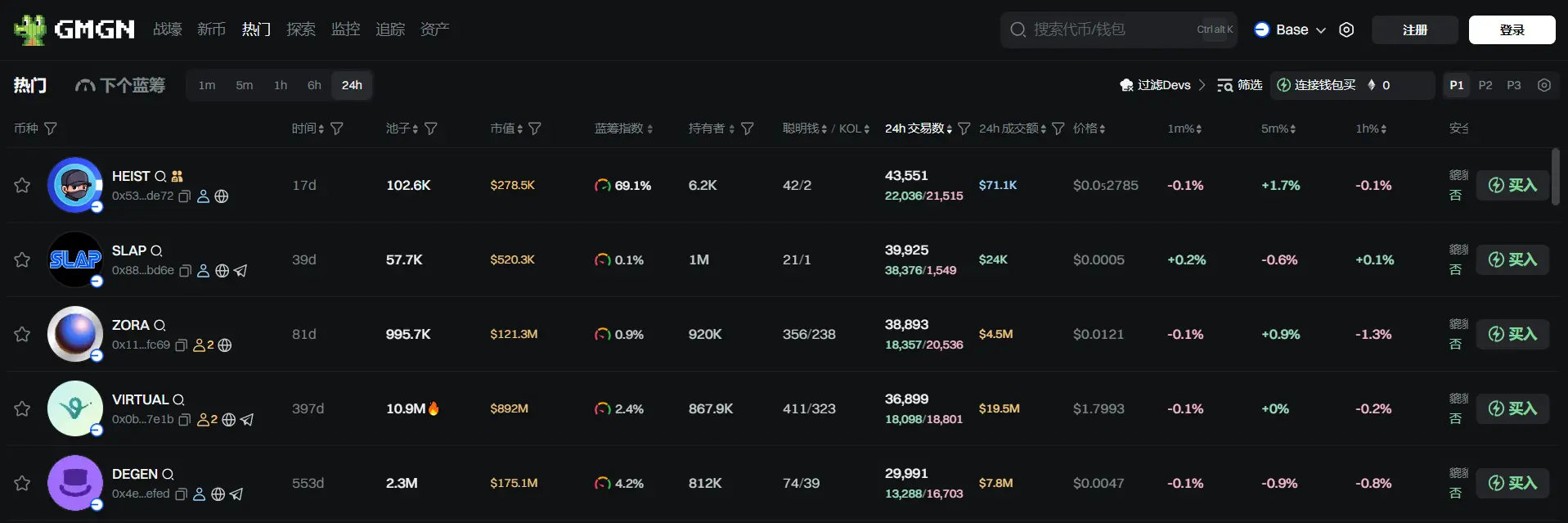Open the 追踪 nav item
Screen dimensions: 1568x523
tap(390, 29)
